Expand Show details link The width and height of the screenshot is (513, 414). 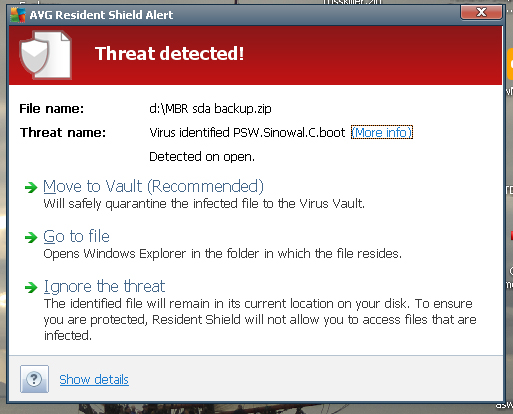click(x=94, y=380)
